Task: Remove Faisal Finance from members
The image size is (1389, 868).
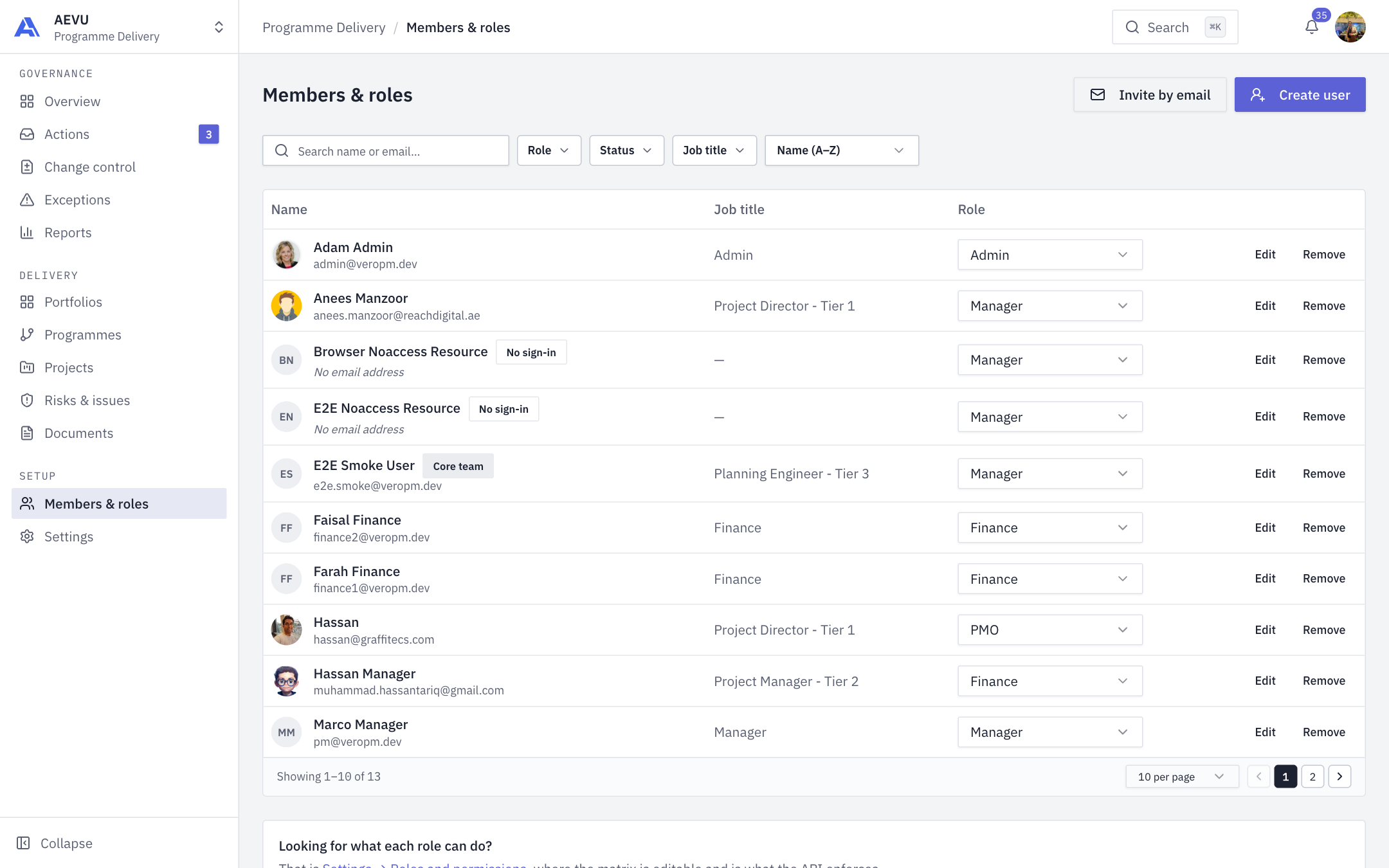Action: tap(1324, 528)
